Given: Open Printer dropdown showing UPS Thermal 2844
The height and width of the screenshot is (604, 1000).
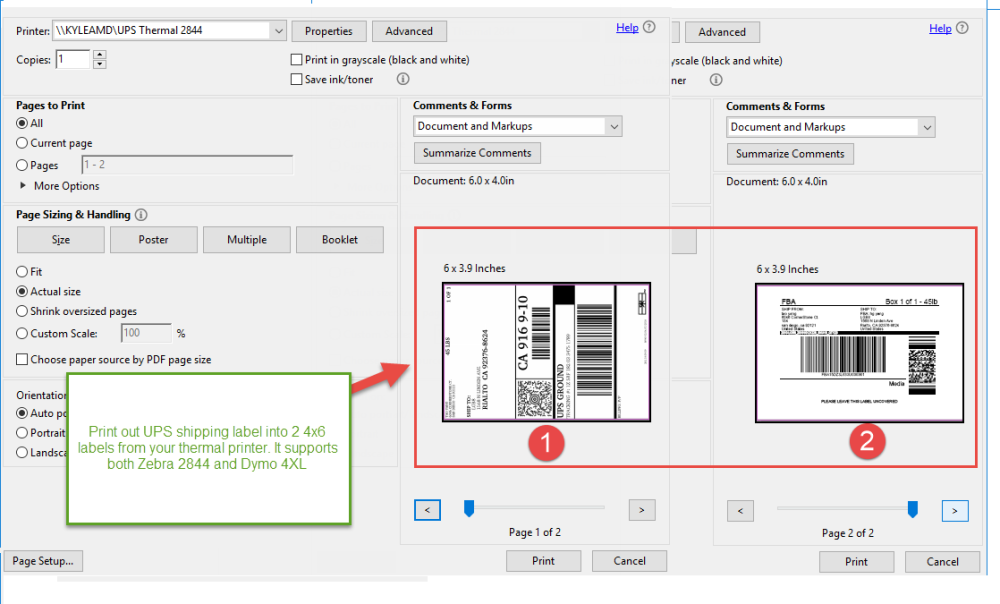Looking at the screenshot, I should [x=169, y=31].
